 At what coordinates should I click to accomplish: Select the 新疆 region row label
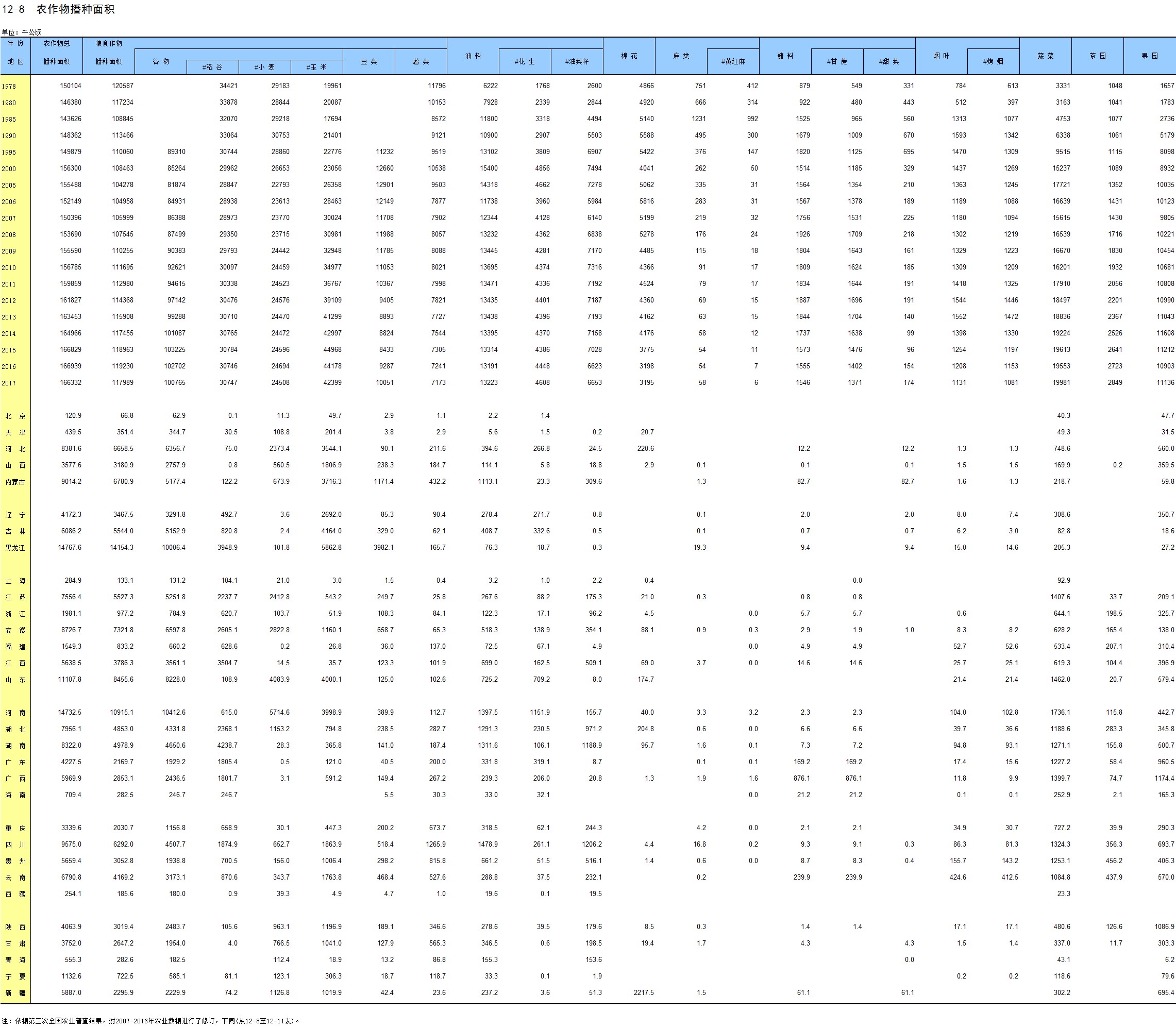tap(15, 993)
